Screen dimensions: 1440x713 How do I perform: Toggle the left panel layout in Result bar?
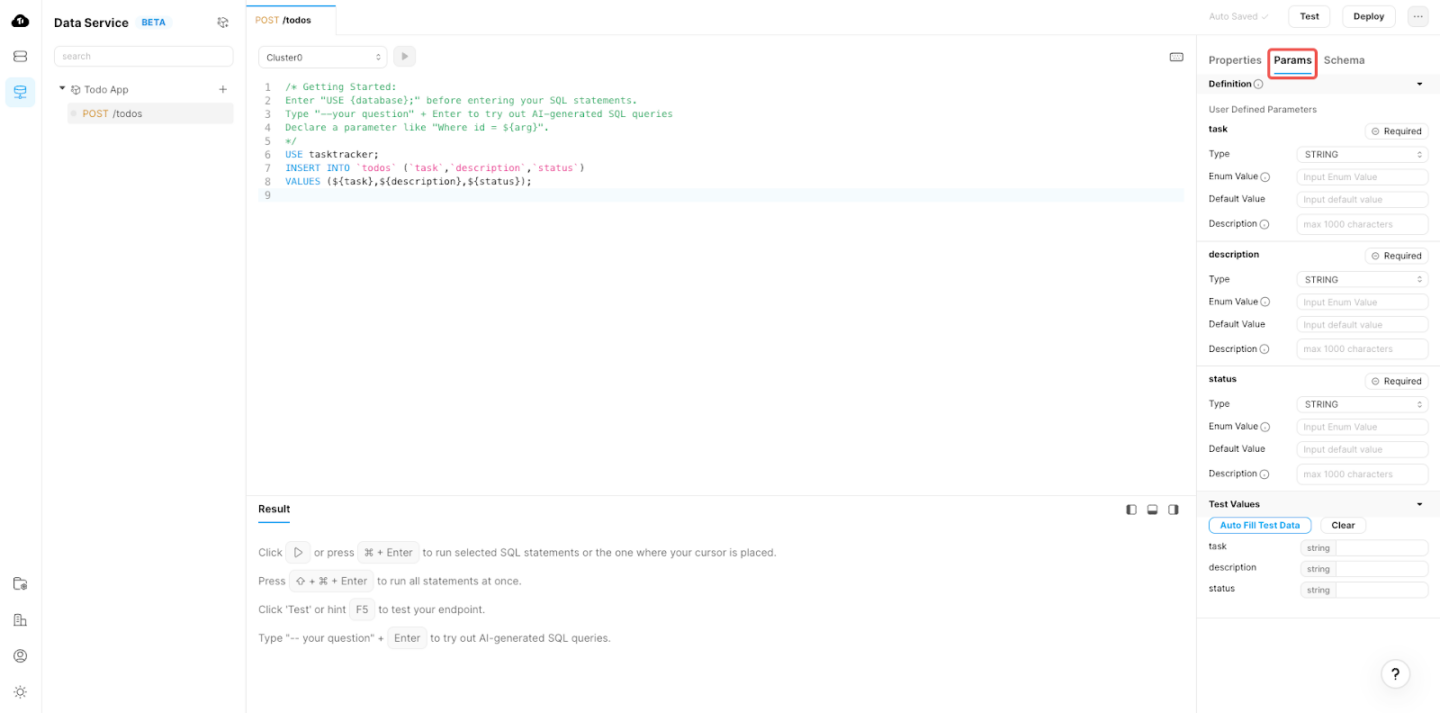(x=1131, y=509)
